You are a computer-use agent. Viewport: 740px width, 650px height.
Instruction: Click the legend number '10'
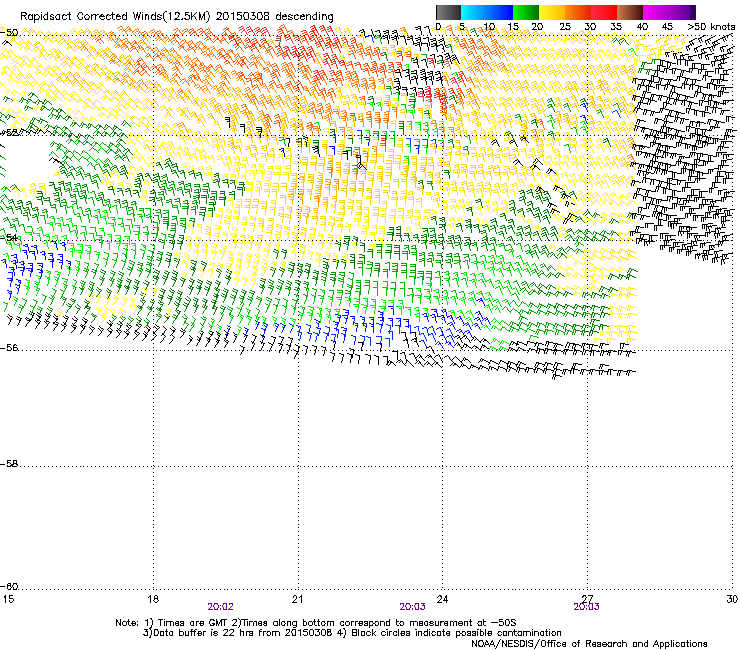coord(489,27)
